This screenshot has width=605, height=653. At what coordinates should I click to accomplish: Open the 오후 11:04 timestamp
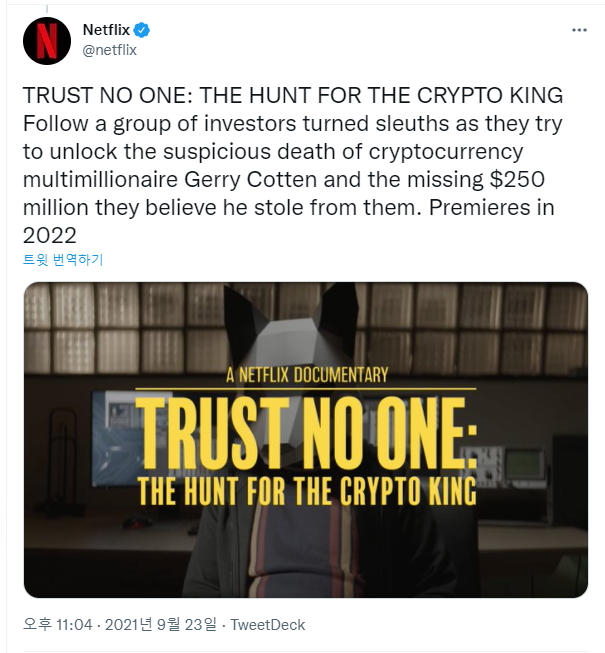(58, 625)
